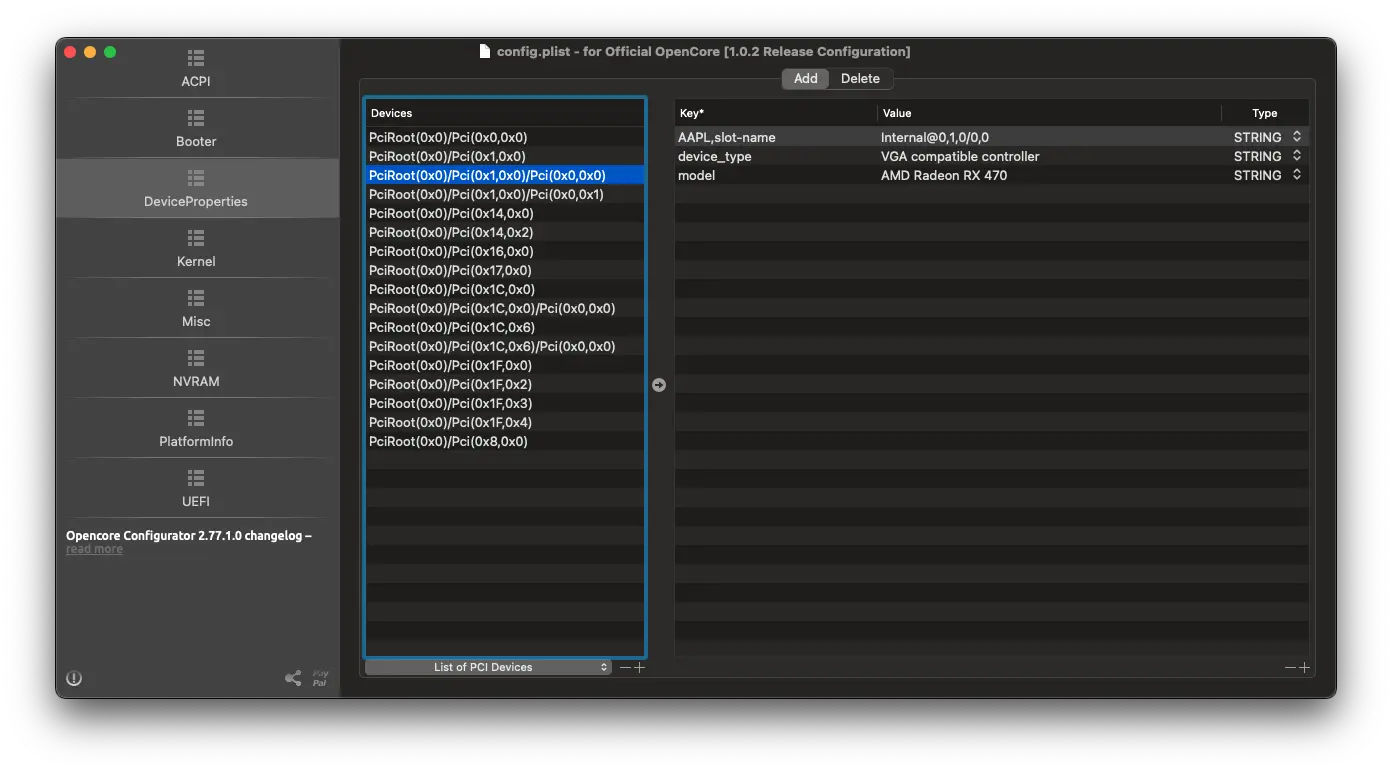Switch to the Delete tab

pyautogui.click(x=860, y=79)
